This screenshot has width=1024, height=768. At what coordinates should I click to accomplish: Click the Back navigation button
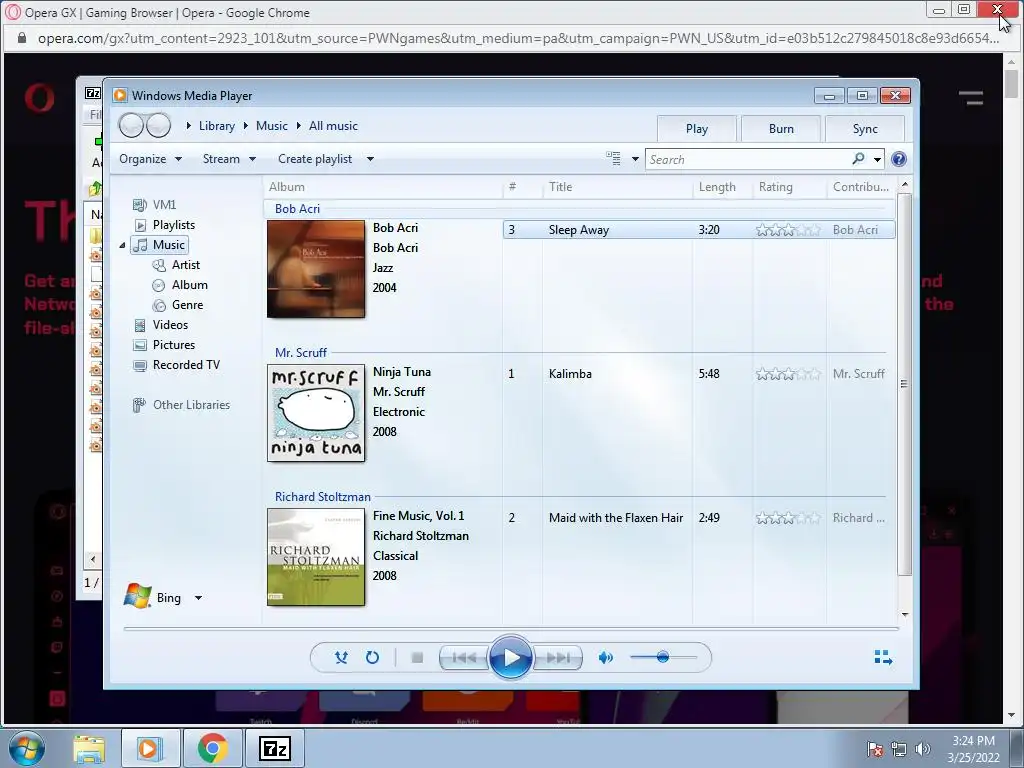pyautogui.click(x=131, y=125)
